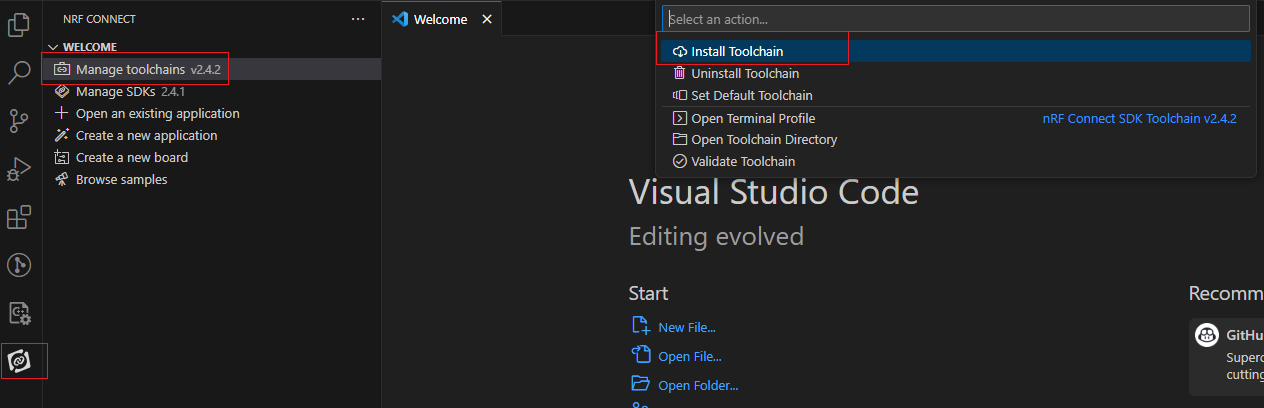Choose Uninstall Toolchain from the action list

956,73
